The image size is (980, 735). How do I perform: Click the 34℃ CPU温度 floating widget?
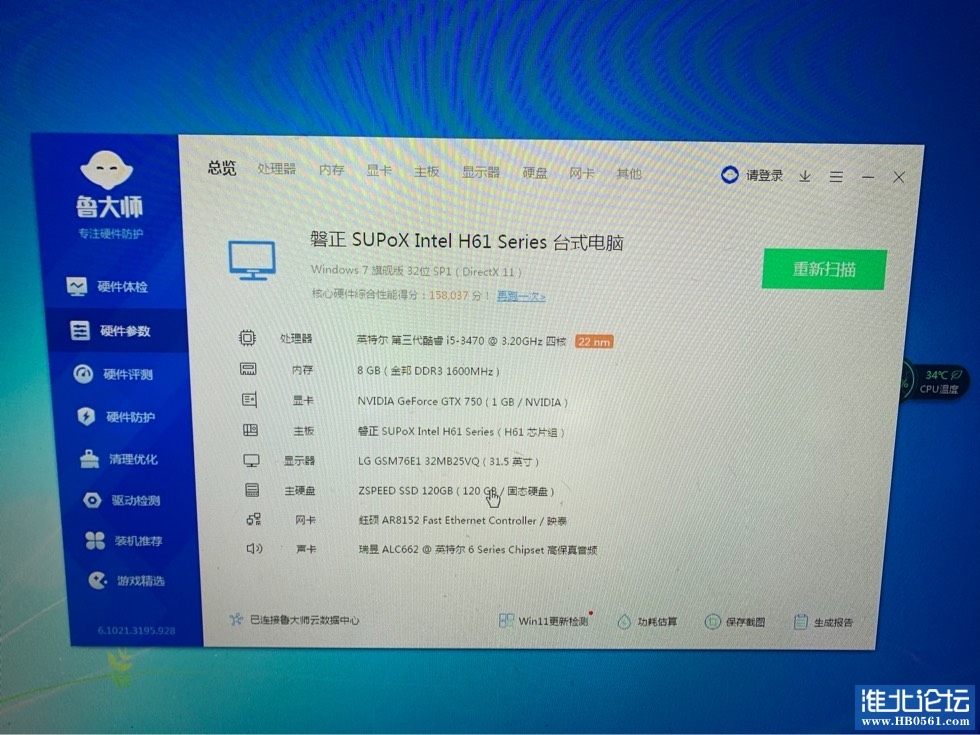point(936,381)
